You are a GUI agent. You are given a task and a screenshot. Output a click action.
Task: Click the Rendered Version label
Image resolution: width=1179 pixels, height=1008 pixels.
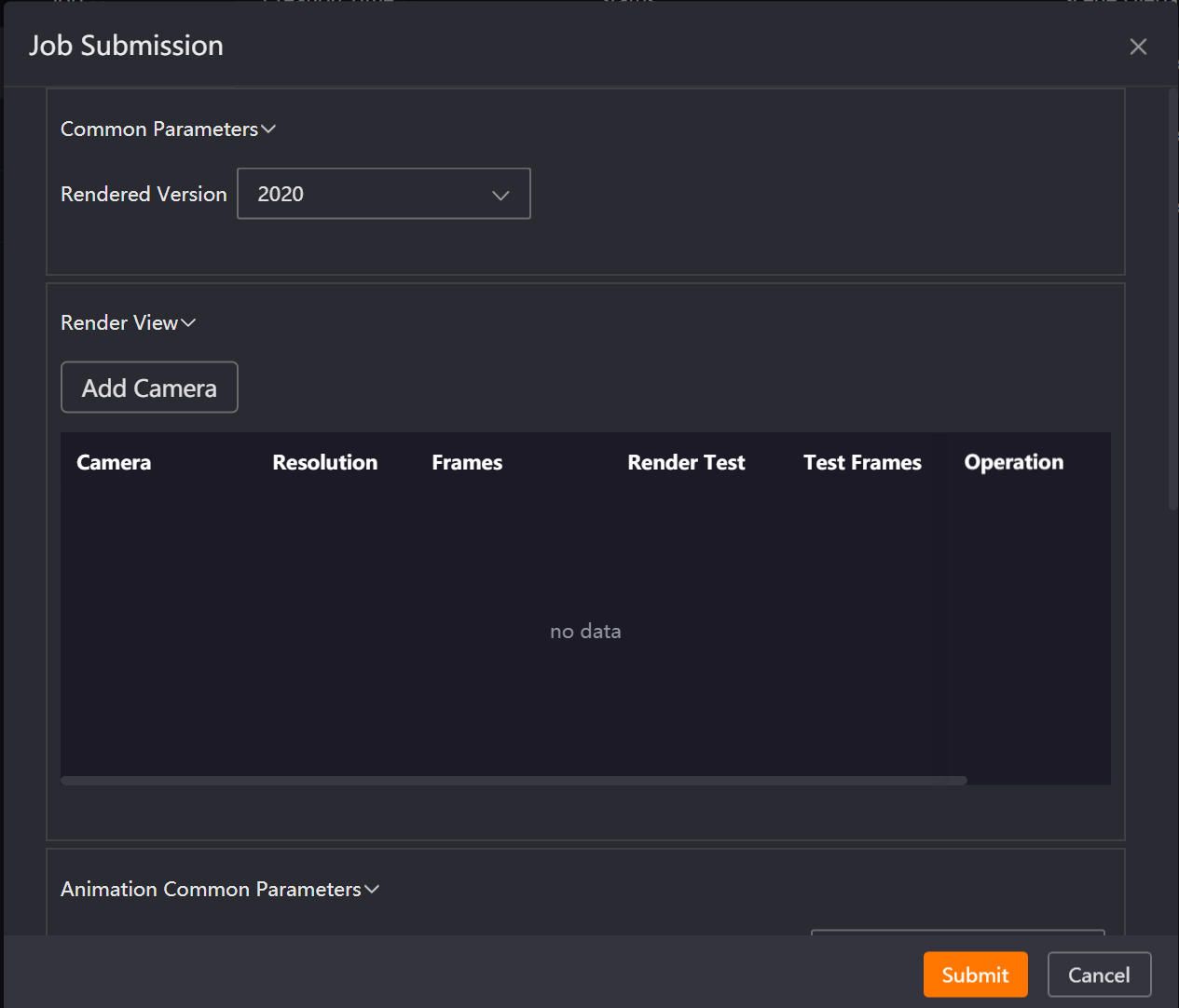pyautogui.click(x=144, y=194)
